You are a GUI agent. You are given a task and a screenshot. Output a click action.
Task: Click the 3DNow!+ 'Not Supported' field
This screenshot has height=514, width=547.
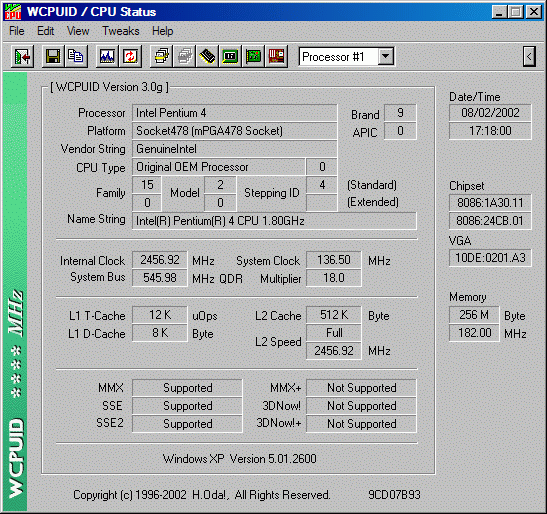(361, 424)
